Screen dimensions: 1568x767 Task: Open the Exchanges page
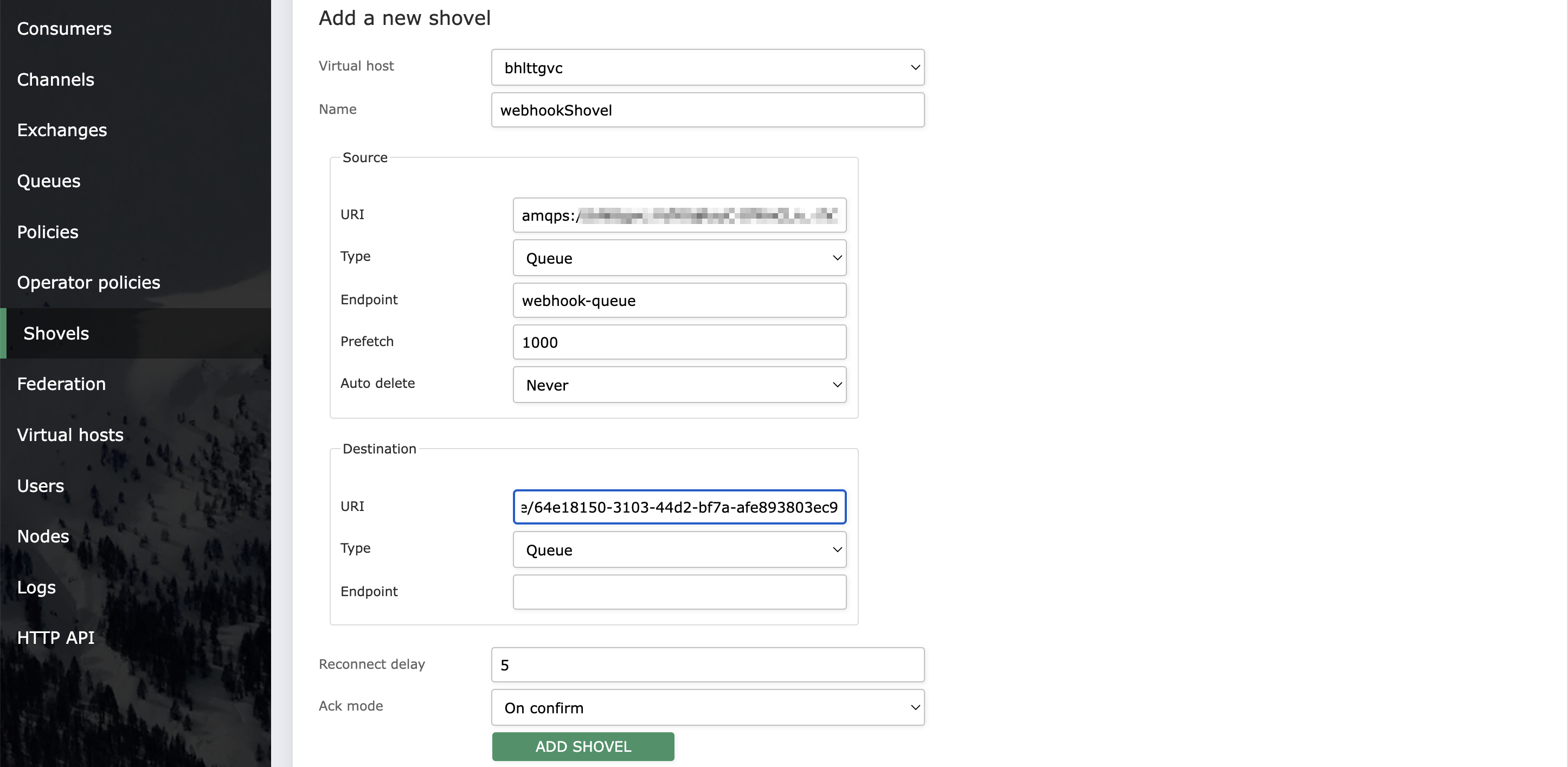click(61, 130)
